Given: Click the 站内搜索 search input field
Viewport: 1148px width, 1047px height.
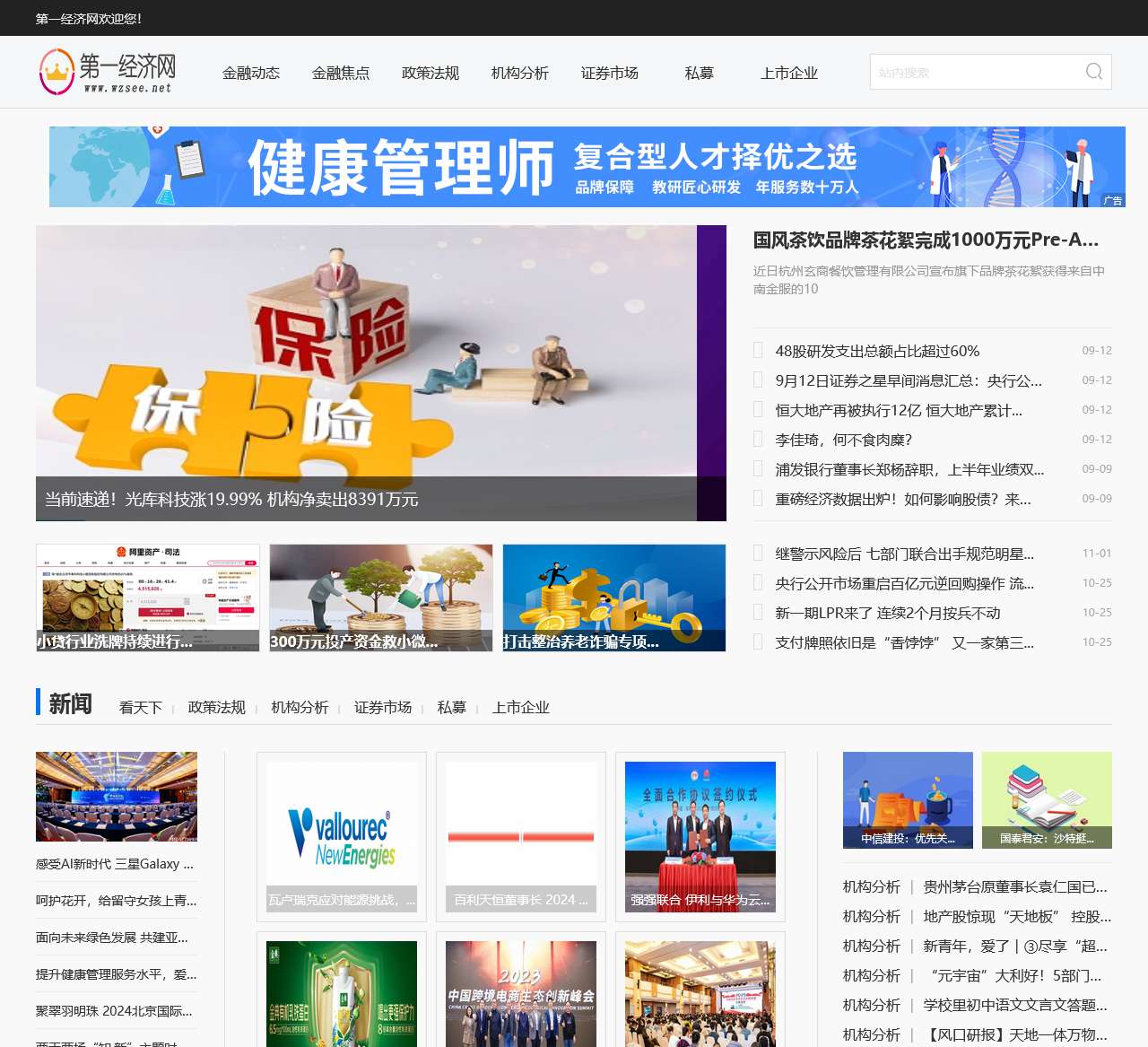Looking at the screenshot, I should (x=973, y=72).
